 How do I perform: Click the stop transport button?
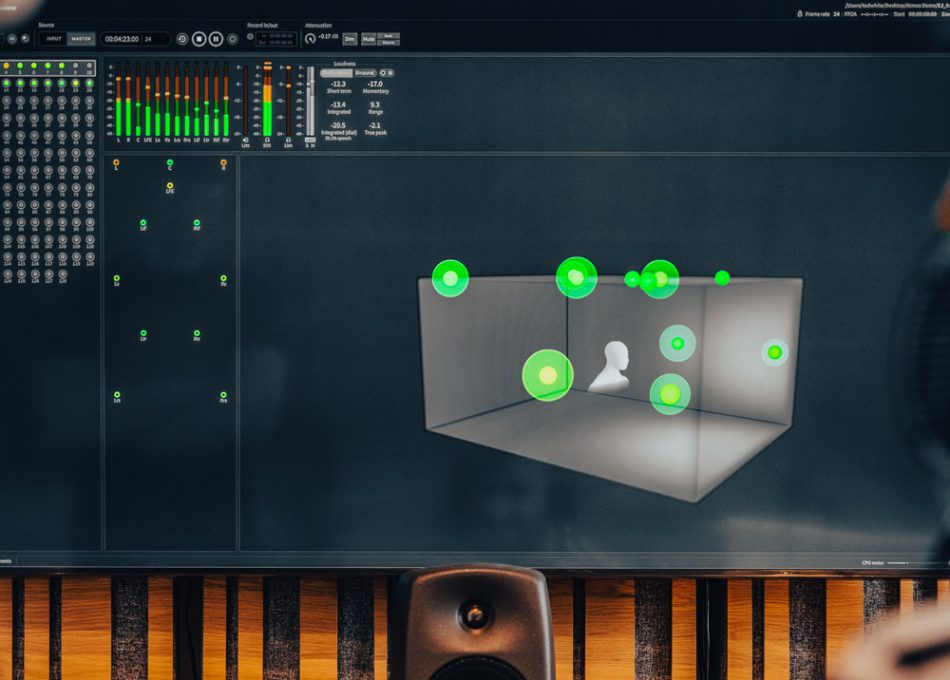click(199, 39)
